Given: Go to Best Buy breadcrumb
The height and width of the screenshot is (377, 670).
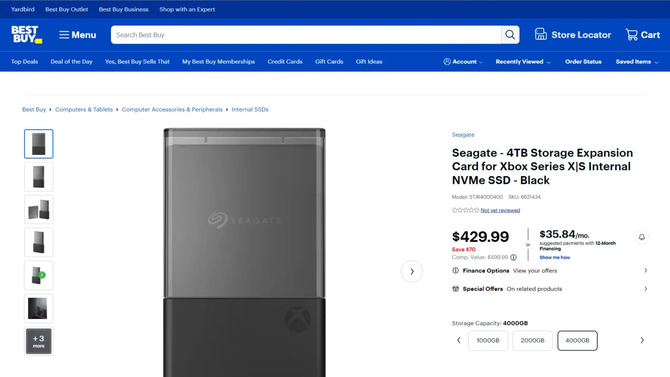Looking at the screenshot, I should point(34,109).
